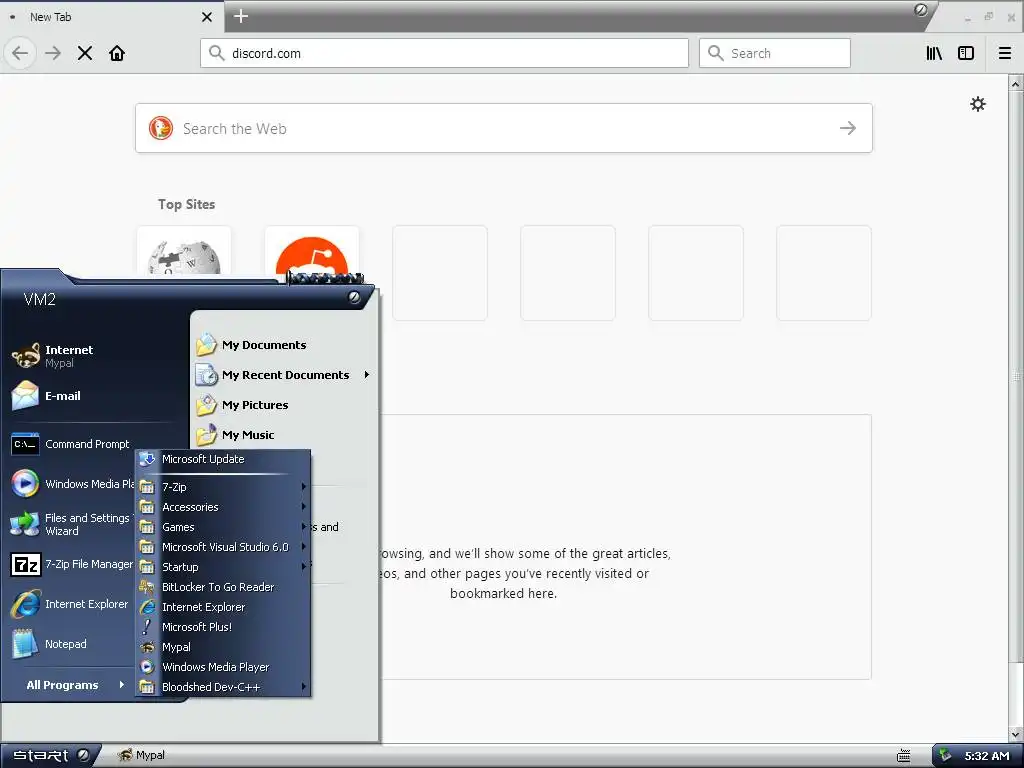
Task: Go forward with the browser forward arrow
Action: point(53,53)
